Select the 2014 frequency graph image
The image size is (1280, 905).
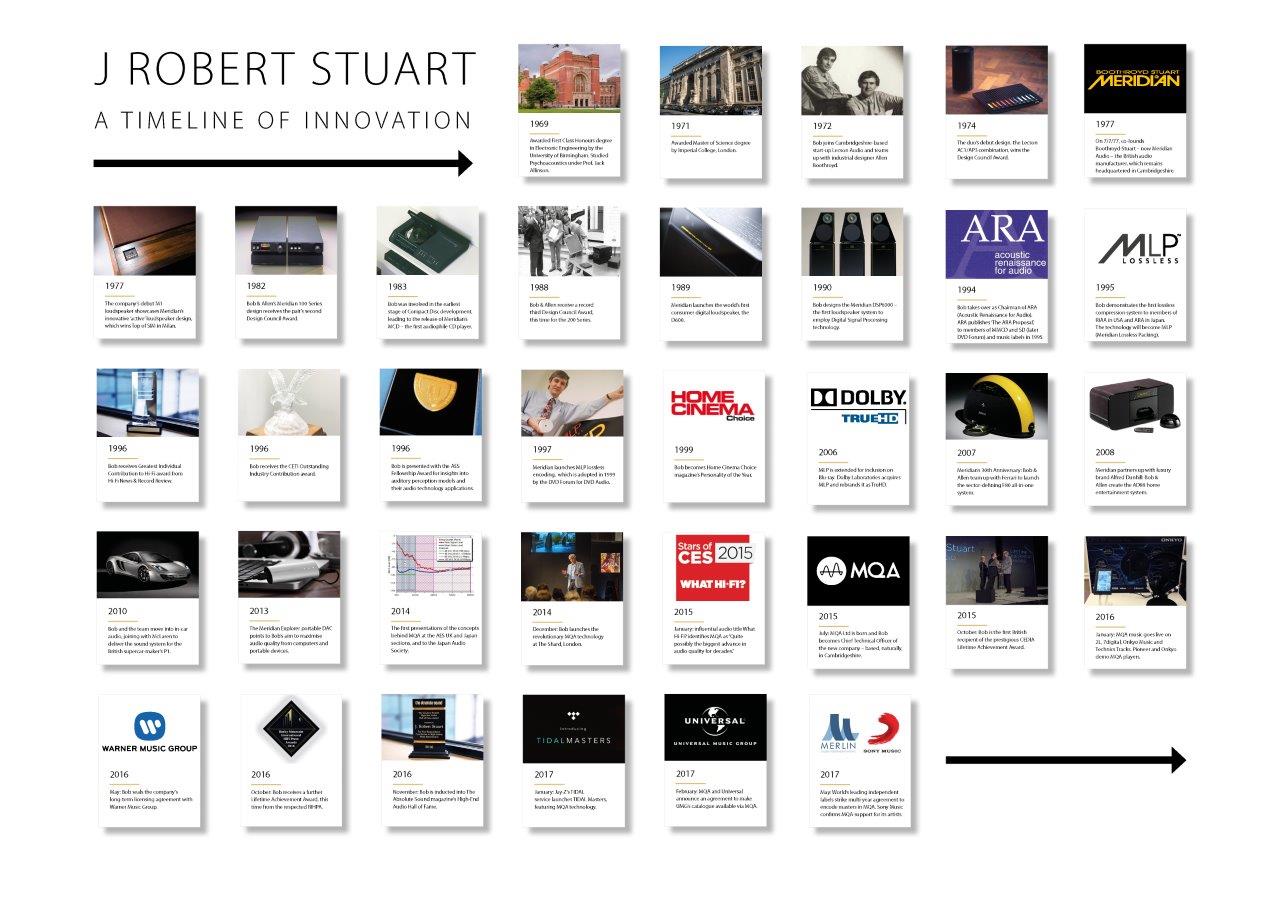pos(430,566)
